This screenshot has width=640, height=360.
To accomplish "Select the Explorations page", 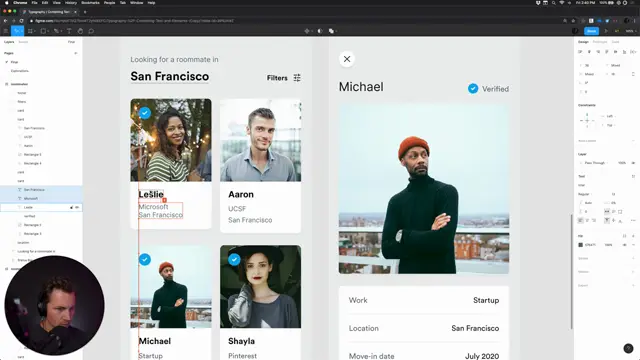I will pos(20,71).
